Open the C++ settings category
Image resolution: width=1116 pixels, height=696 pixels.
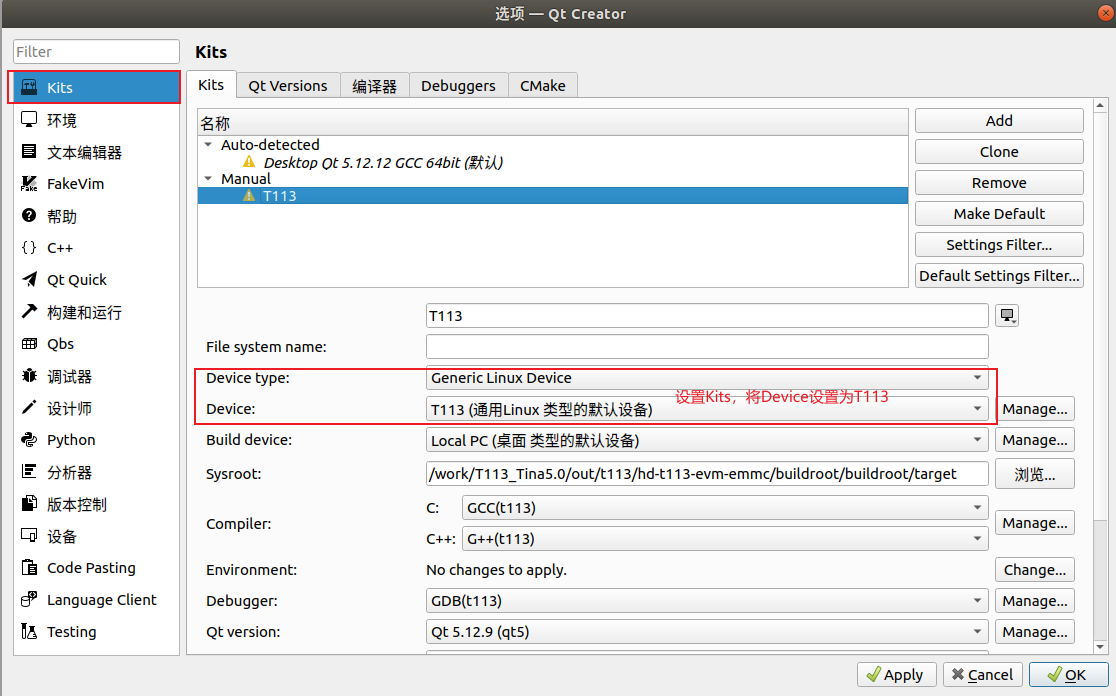coord(96,248)
